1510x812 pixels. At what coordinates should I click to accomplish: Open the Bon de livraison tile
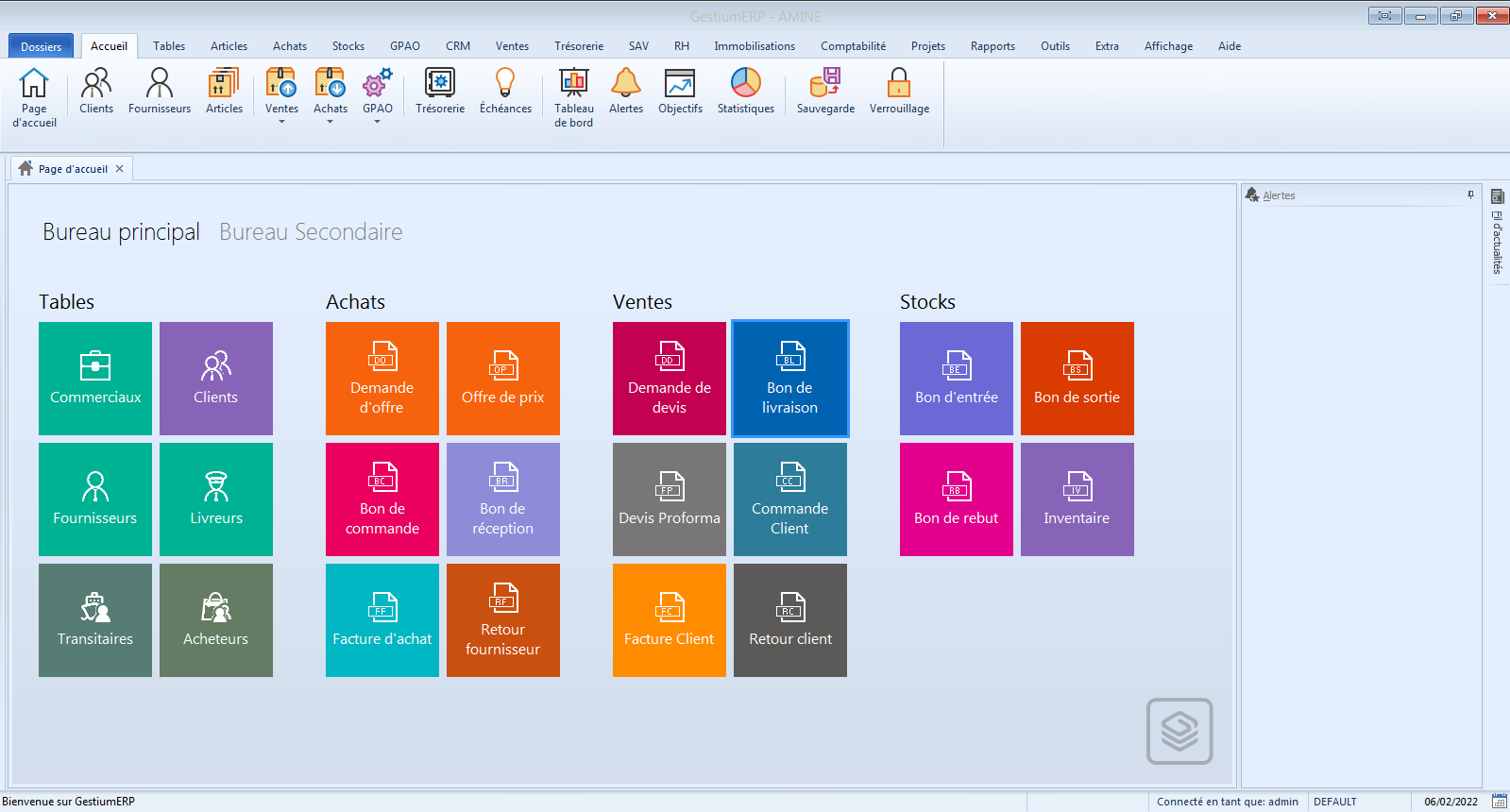(790, 379)
